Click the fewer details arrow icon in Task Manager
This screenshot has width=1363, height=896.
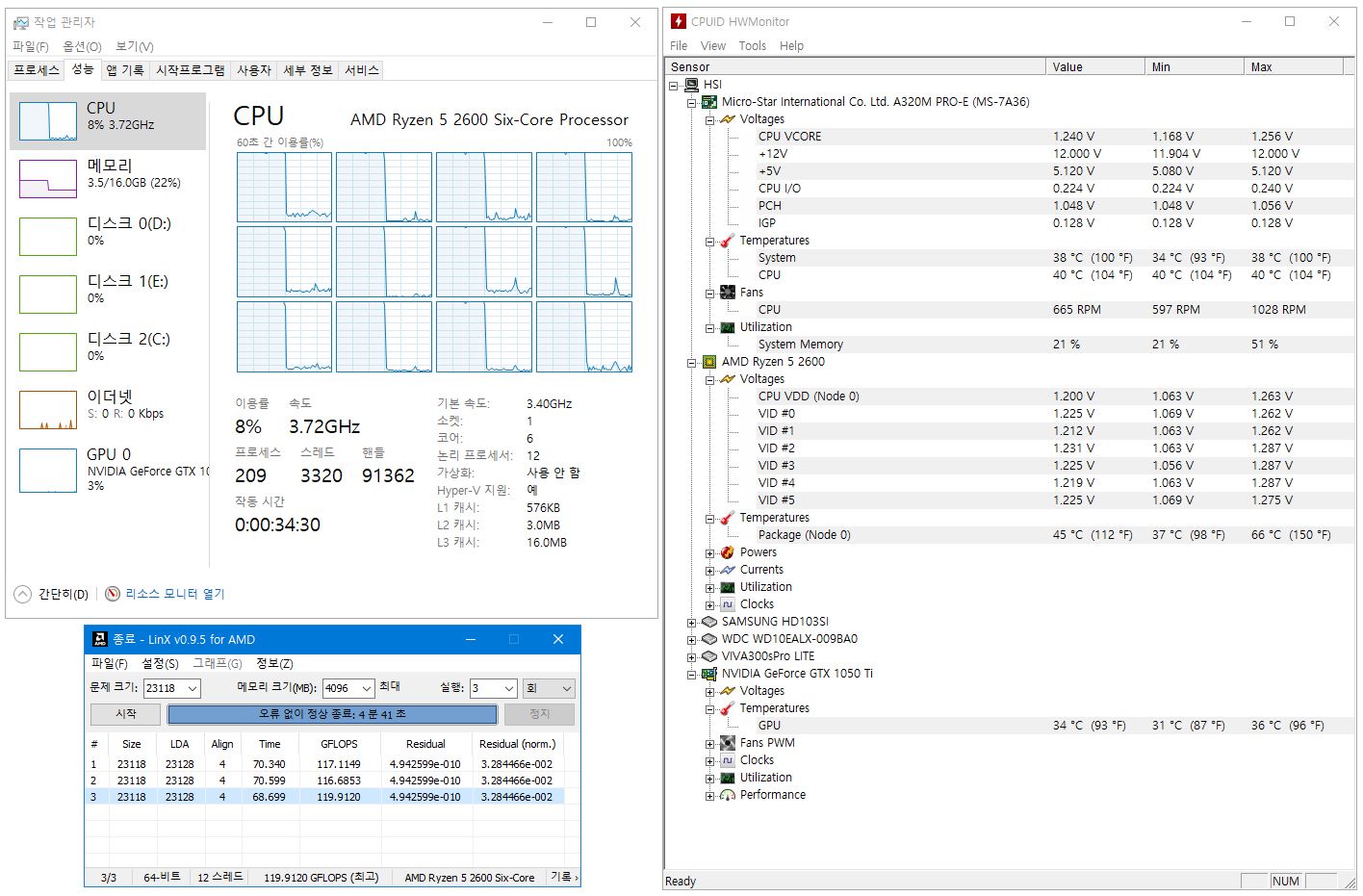(23, 594)
